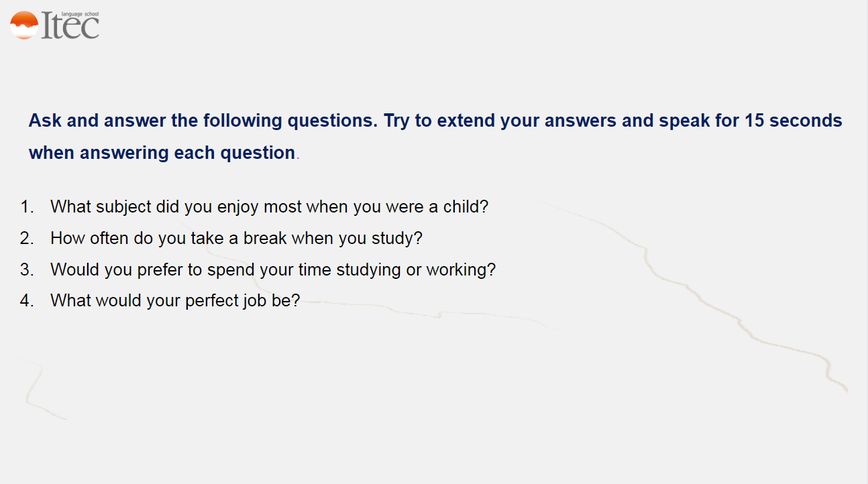Click the list number "3."
The image size is (868, 484).
(x=27, y=270)
